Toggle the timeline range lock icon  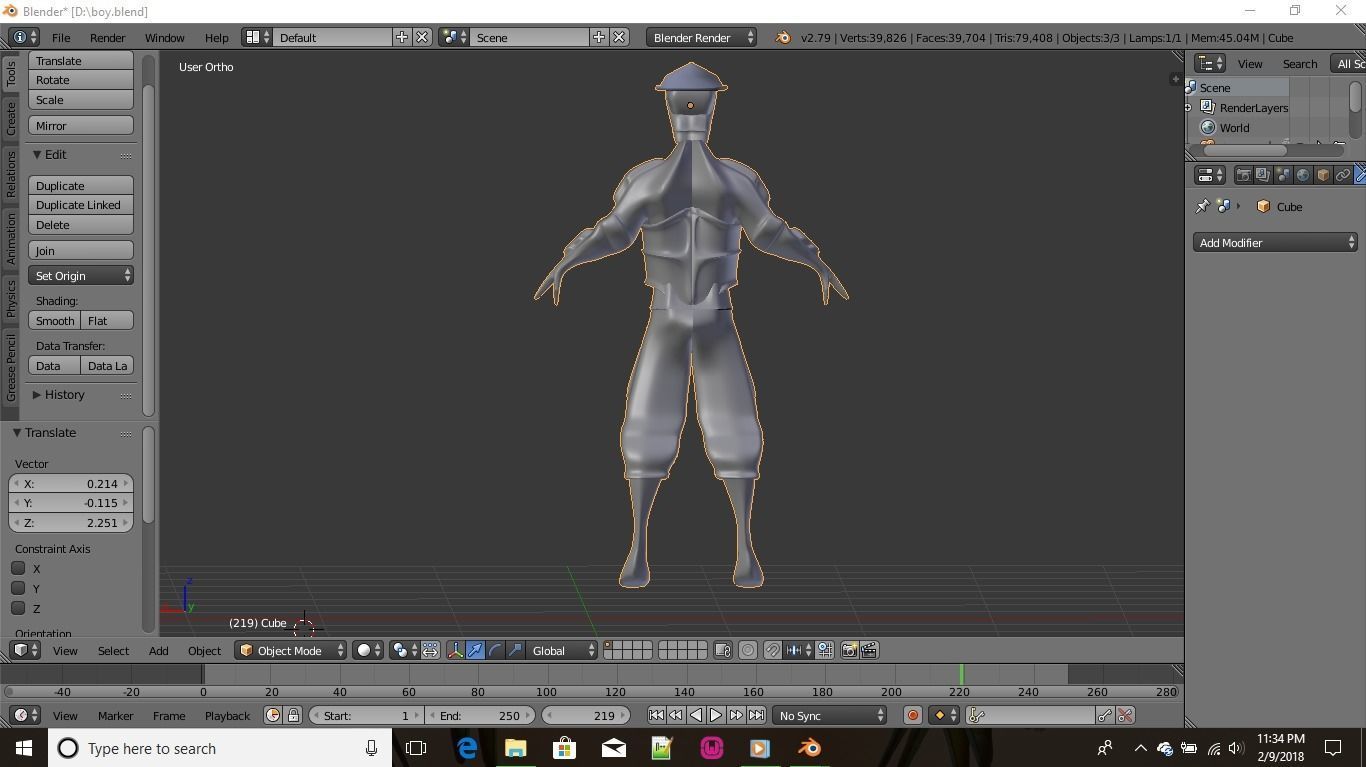click(x=293, y=716)
